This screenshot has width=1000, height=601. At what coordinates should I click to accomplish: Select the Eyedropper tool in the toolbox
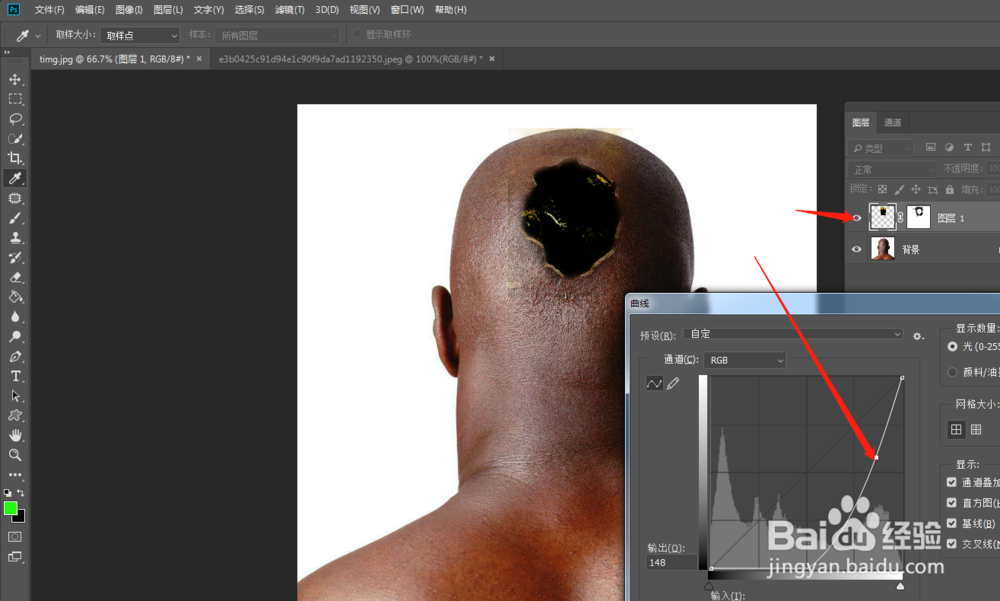tap(15, 178)
